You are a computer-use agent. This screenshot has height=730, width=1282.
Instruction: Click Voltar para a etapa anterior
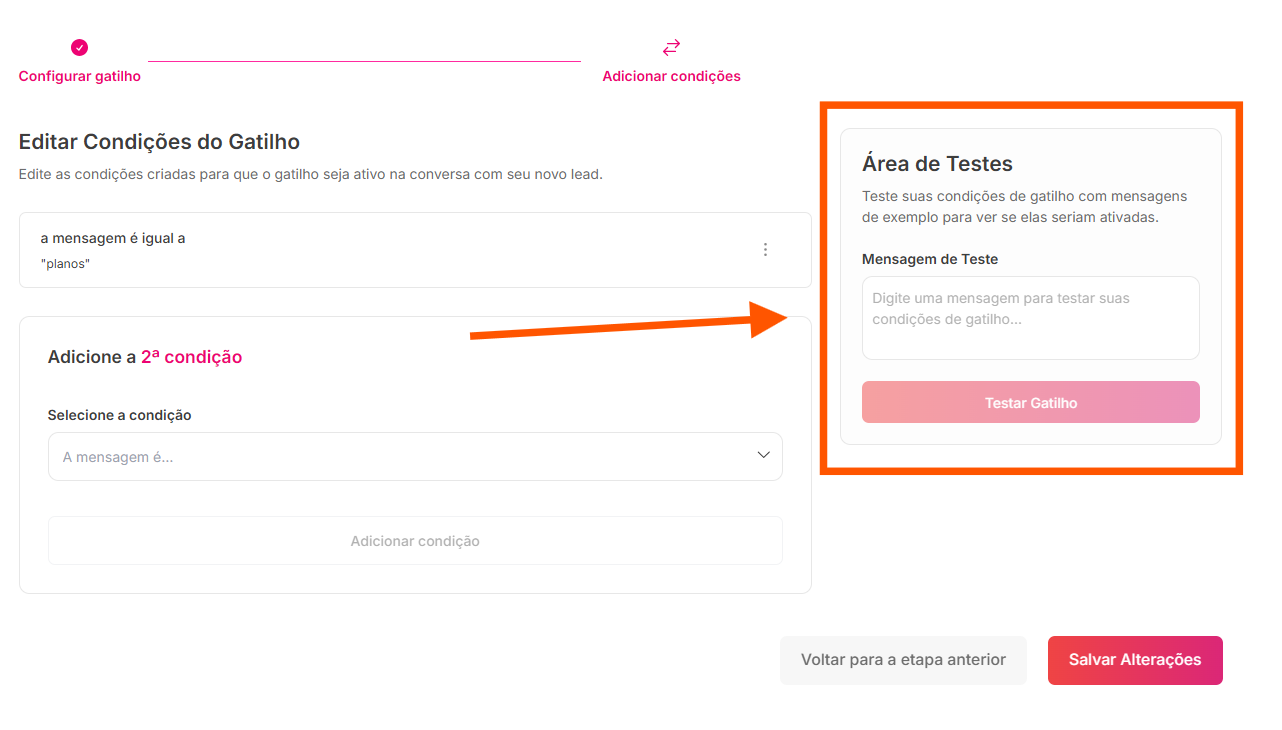pos(902,660)
